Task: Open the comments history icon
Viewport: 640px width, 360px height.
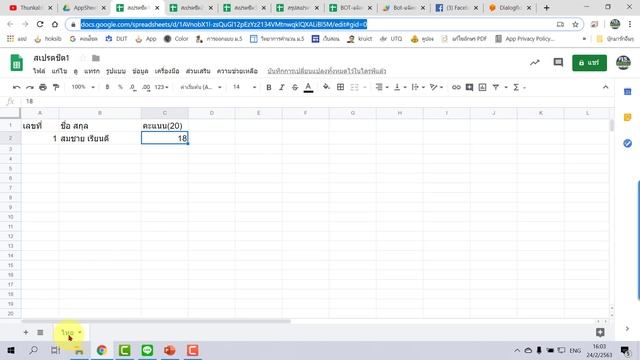Action: pyautogui.click(x=558, y=62)
